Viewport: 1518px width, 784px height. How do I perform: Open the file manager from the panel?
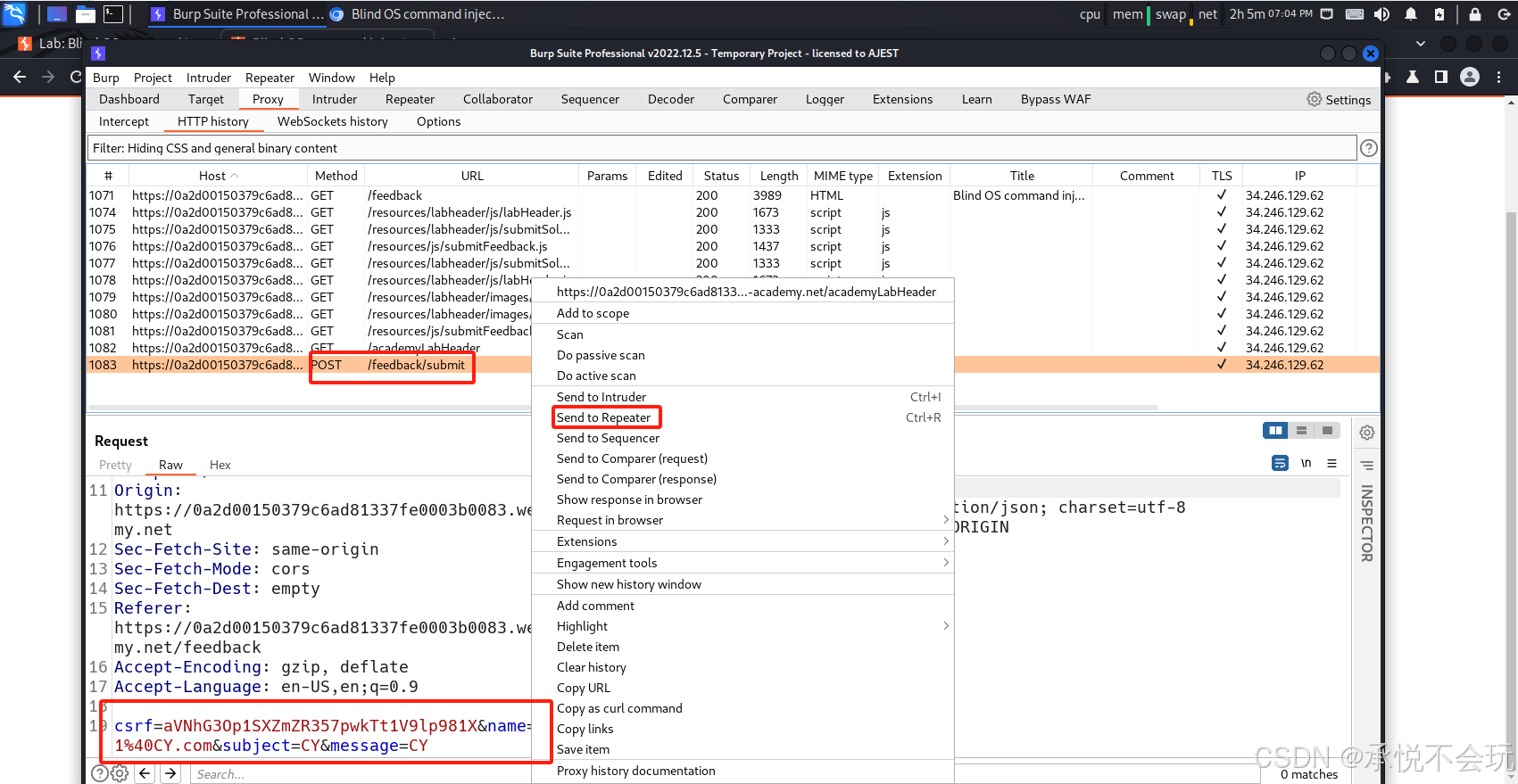coord(86,14)
